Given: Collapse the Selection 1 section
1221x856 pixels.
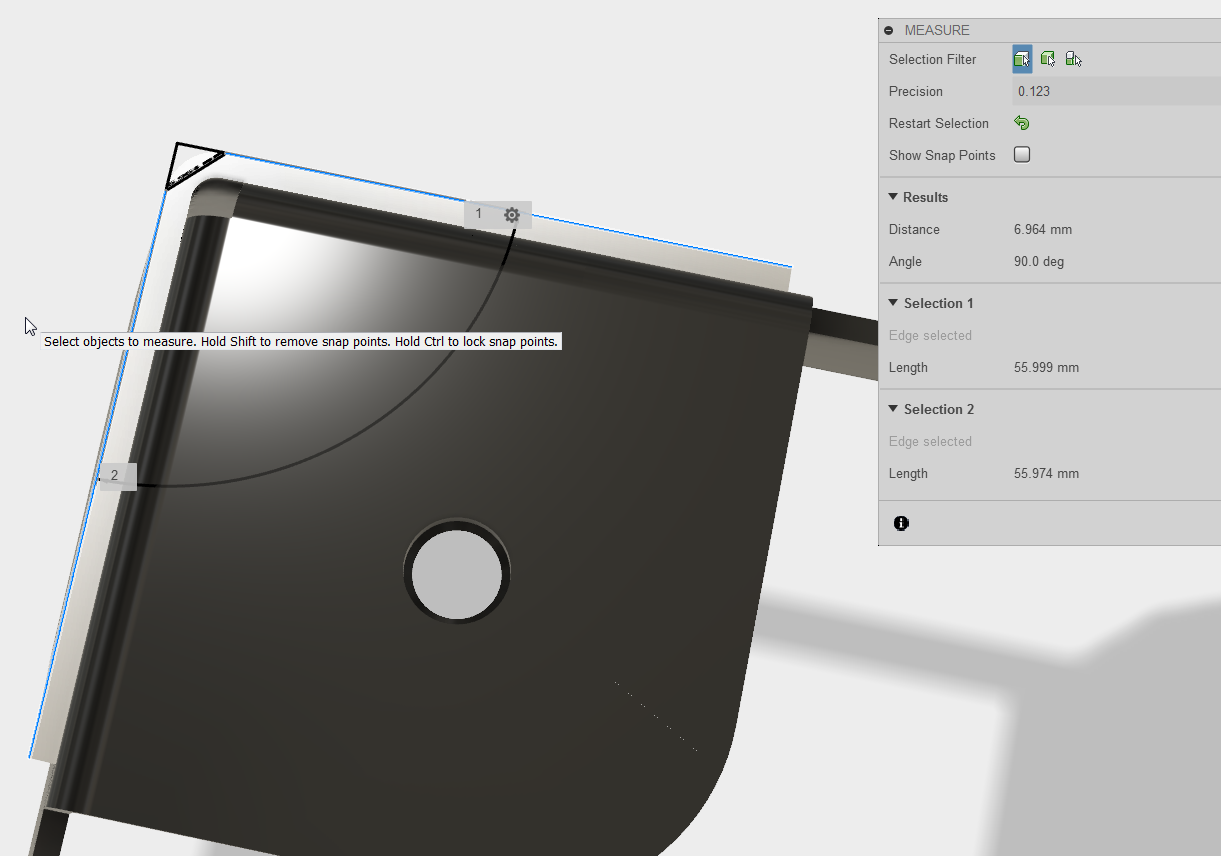Looking at the screenshot, I should pyautogui.click(x=893, y=303).
